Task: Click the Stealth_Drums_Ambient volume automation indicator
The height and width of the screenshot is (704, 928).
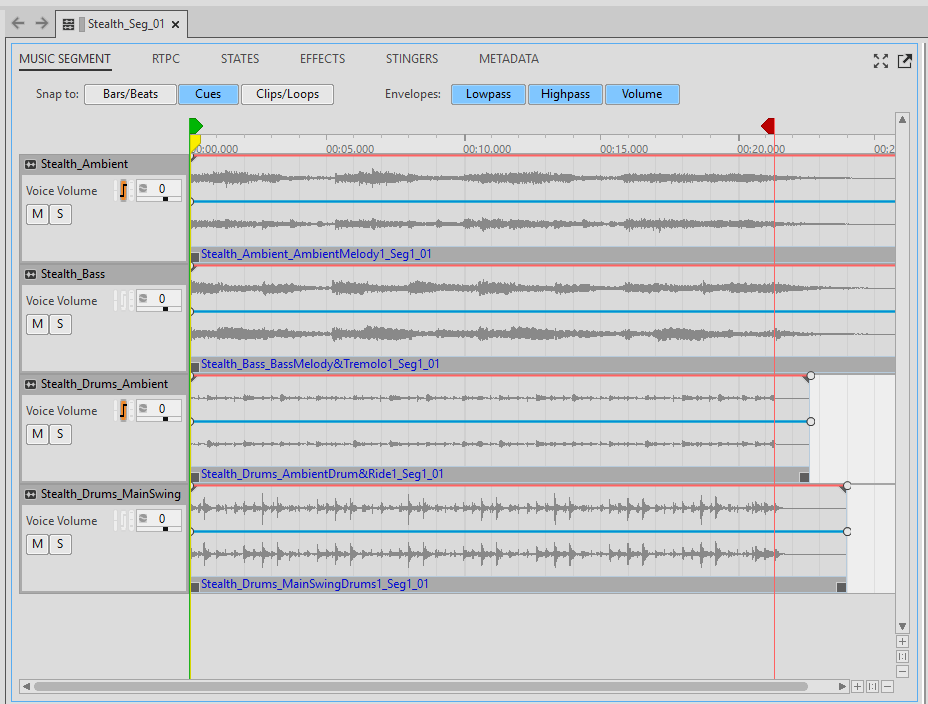Action: pyautogui.click(x=124, y=410)
